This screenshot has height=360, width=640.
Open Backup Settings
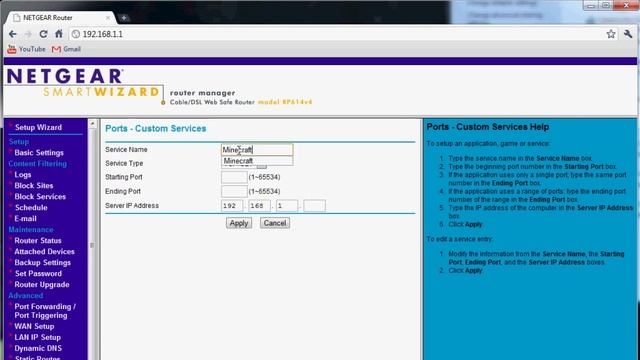pos(42,263)
